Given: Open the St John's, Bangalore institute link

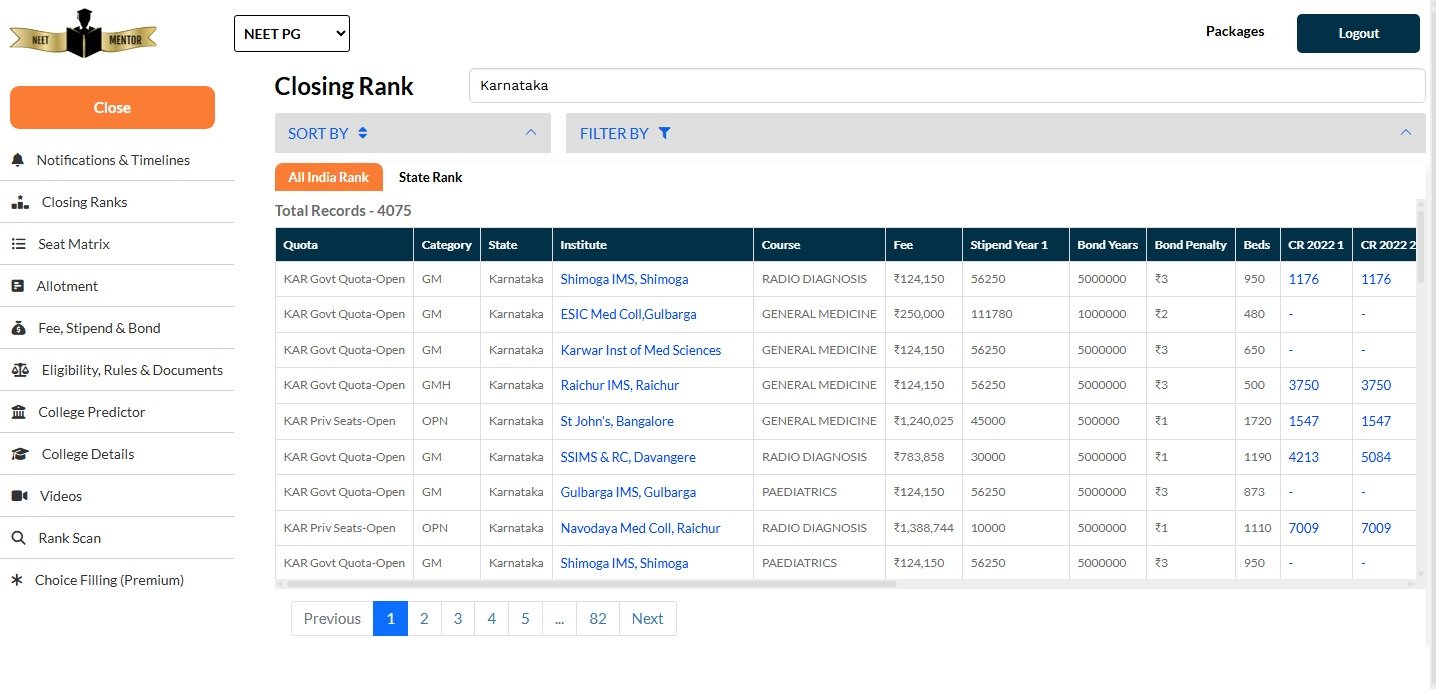Looking at the screenshot, I should click(616, 421).
